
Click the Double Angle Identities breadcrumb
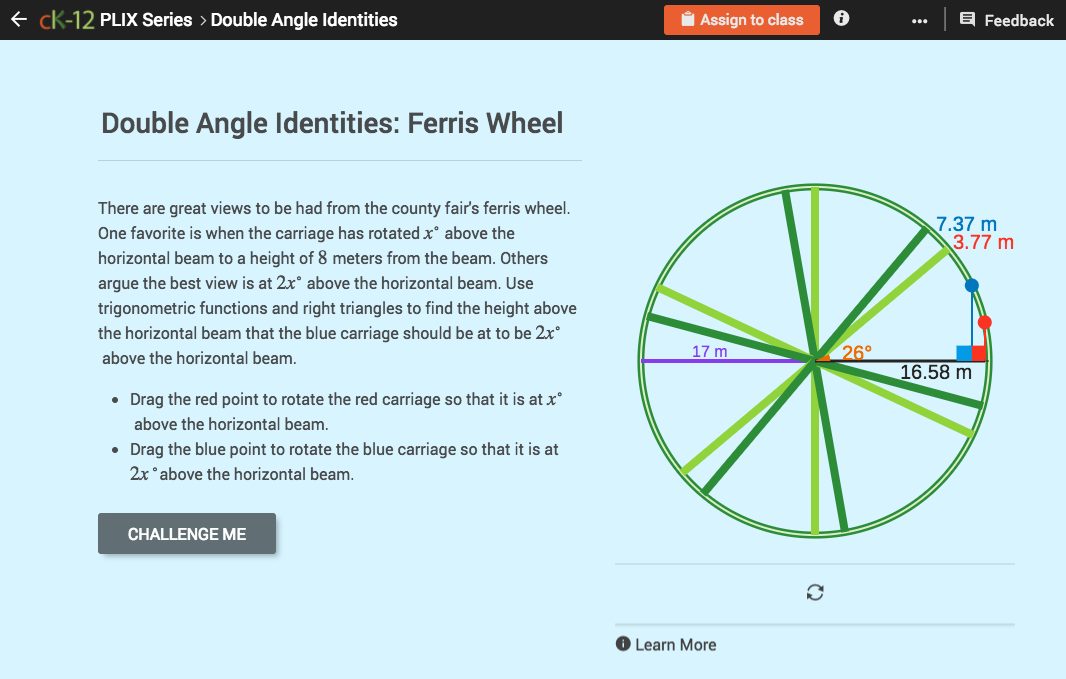click(x=304, y=19)
